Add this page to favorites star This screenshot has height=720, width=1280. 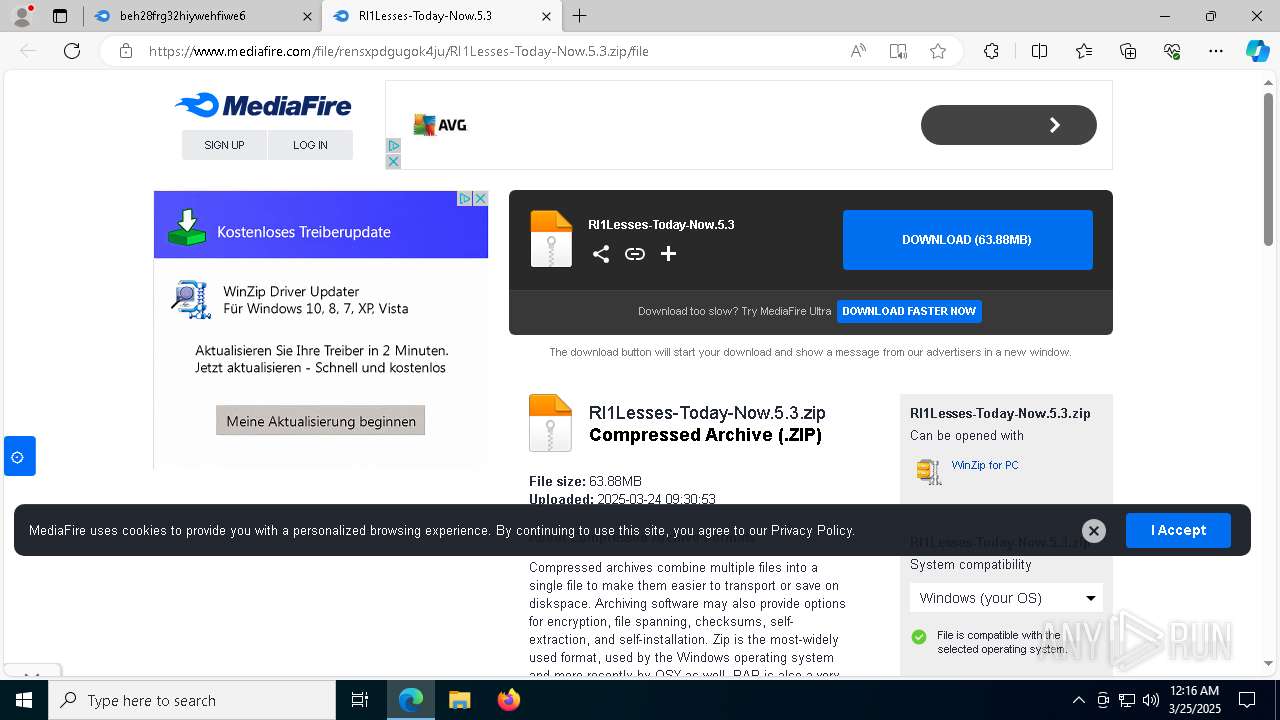(938, 51)
